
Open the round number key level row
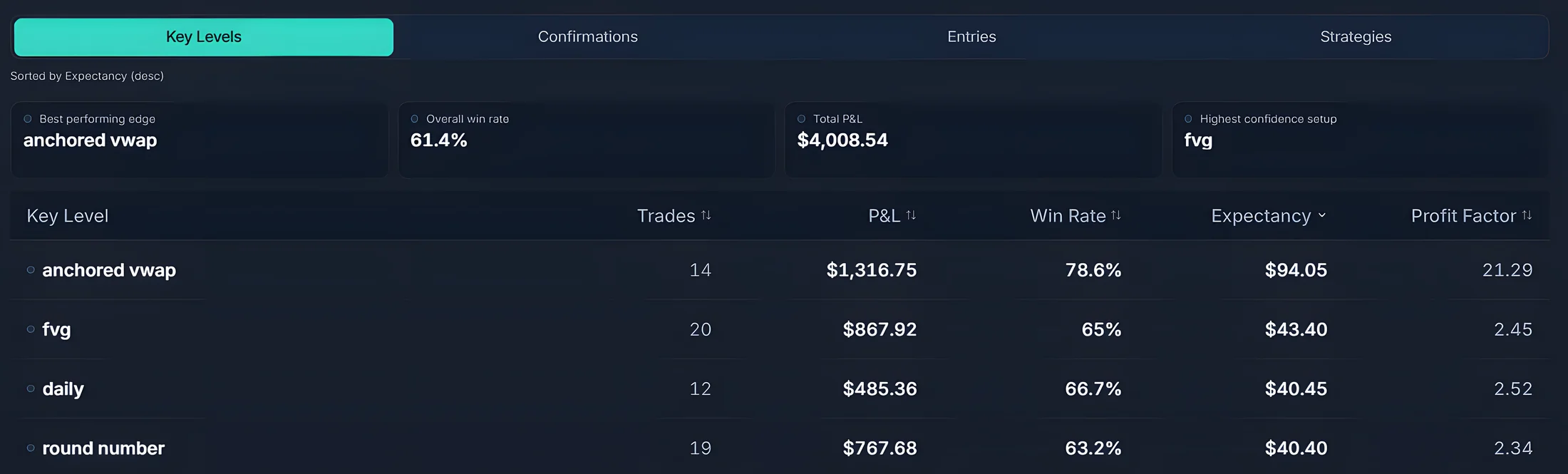click(103, 448)
